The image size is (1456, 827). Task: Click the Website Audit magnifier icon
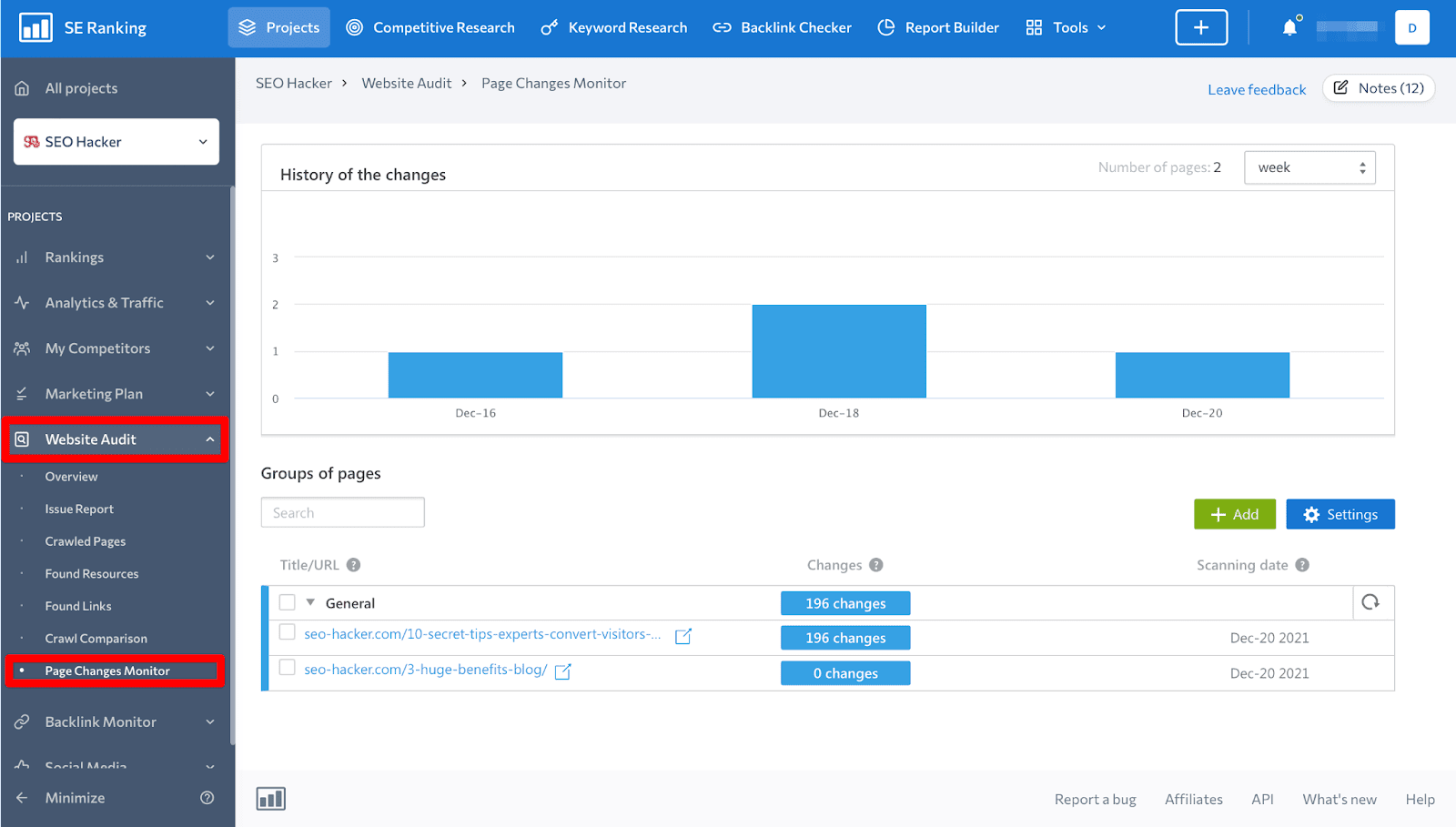22,439
